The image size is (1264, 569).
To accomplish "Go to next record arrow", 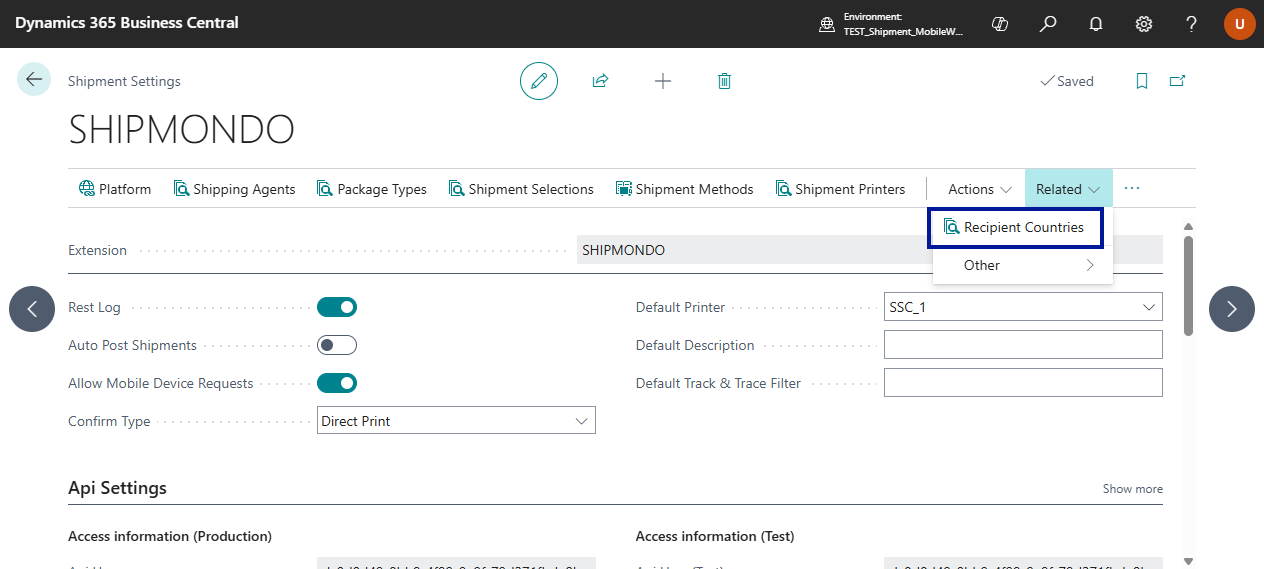I will (1232, 309).
